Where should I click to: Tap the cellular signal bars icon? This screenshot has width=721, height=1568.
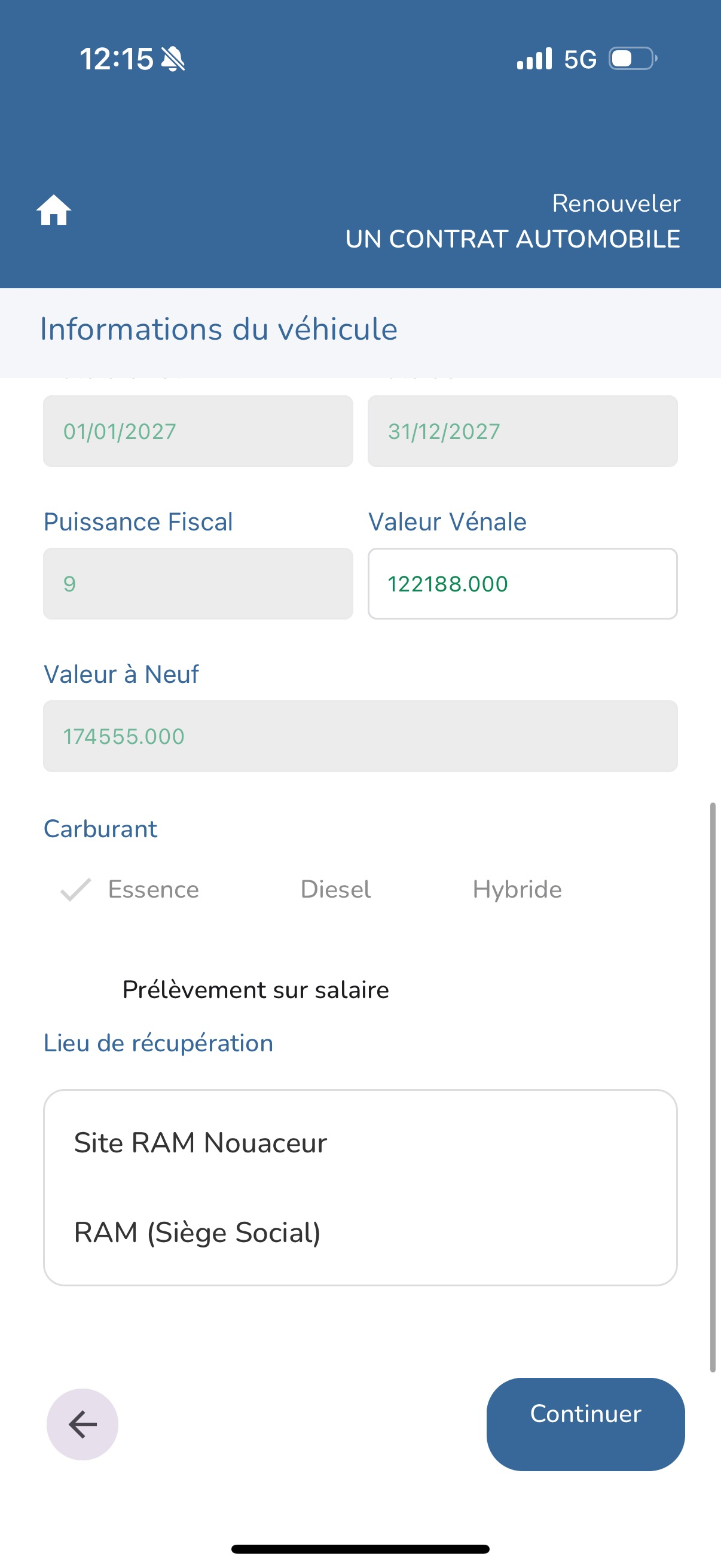click(x=534, y=59)
